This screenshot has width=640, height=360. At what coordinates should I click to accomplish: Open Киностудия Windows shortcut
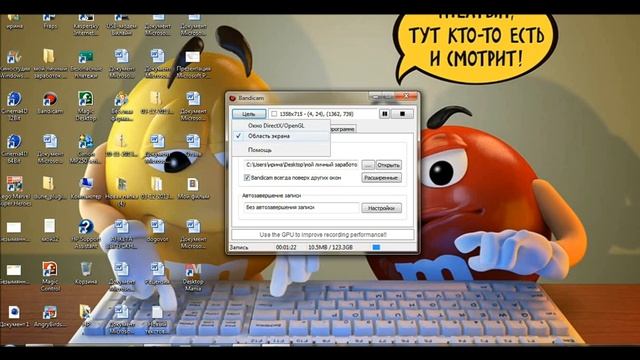[14, 64]
